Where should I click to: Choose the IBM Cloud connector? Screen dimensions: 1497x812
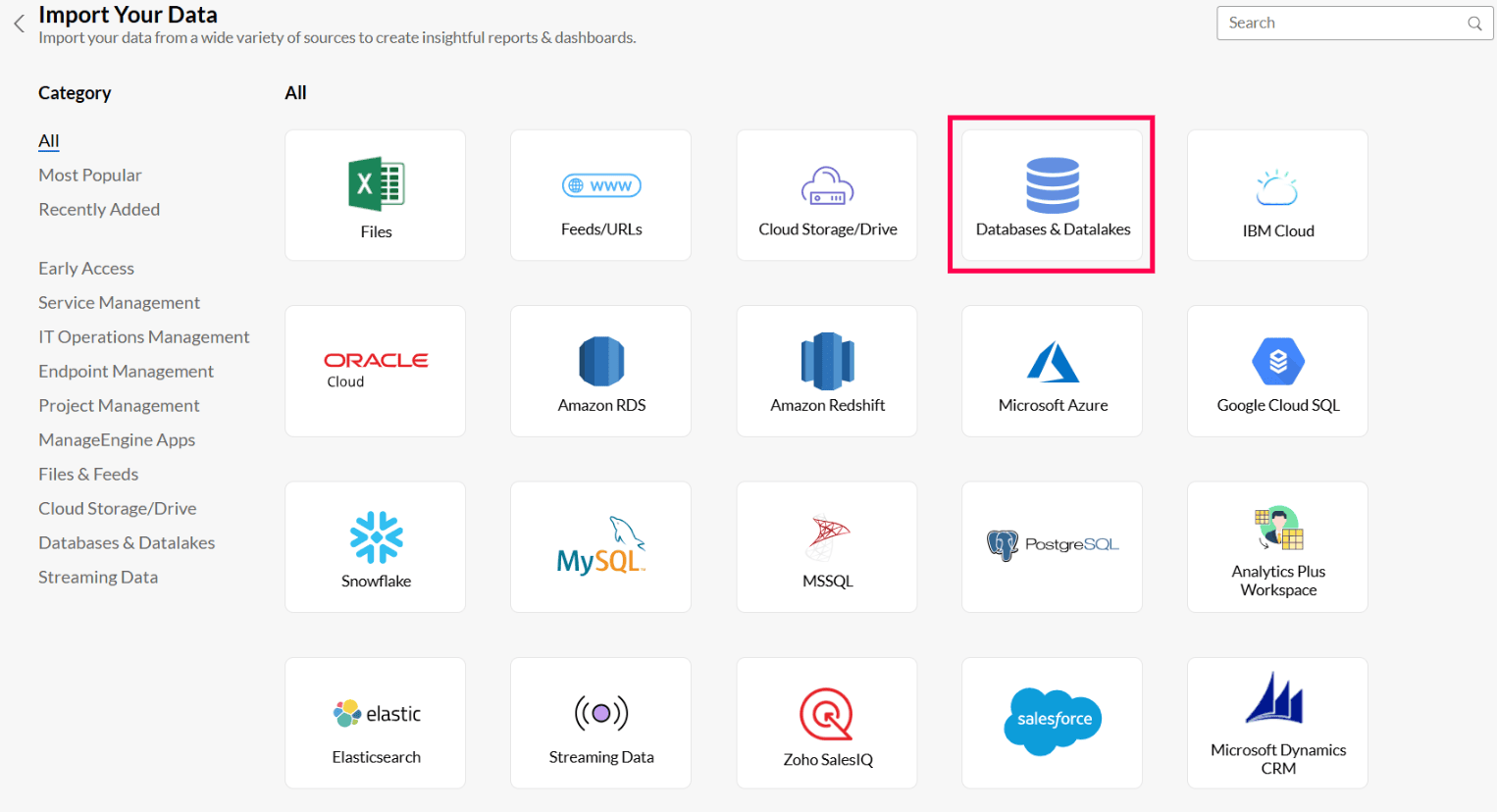click(x=1277, y=195)
